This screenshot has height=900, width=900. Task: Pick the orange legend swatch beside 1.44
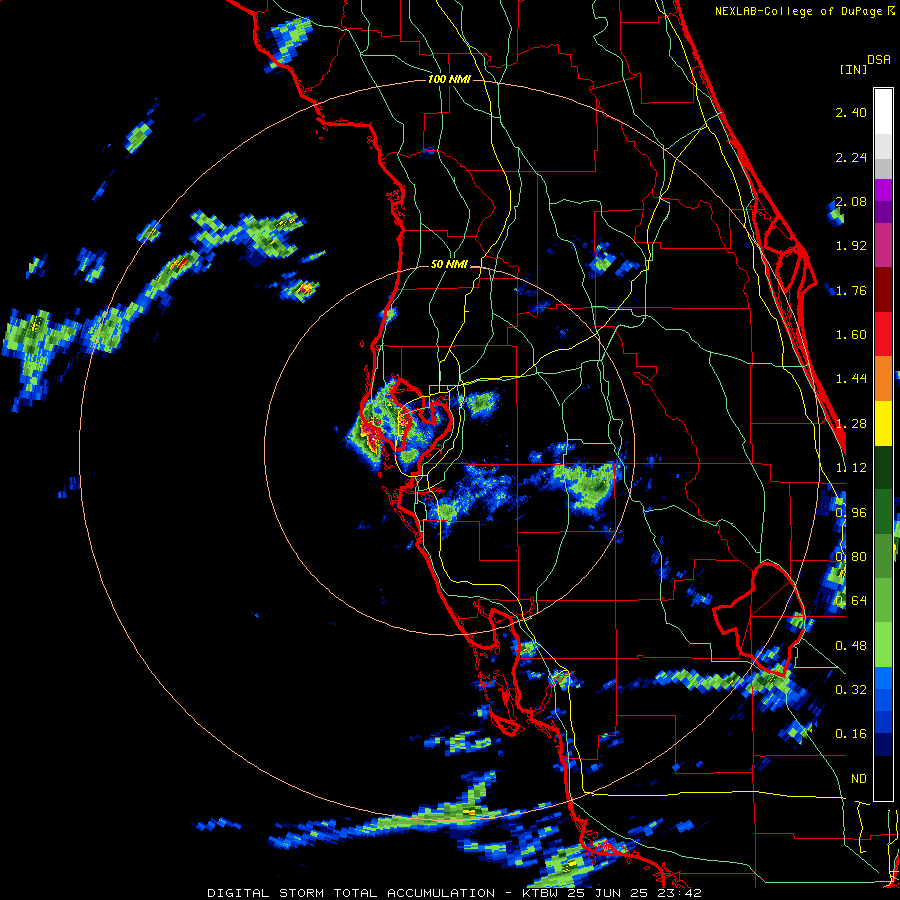coord(883,379)
